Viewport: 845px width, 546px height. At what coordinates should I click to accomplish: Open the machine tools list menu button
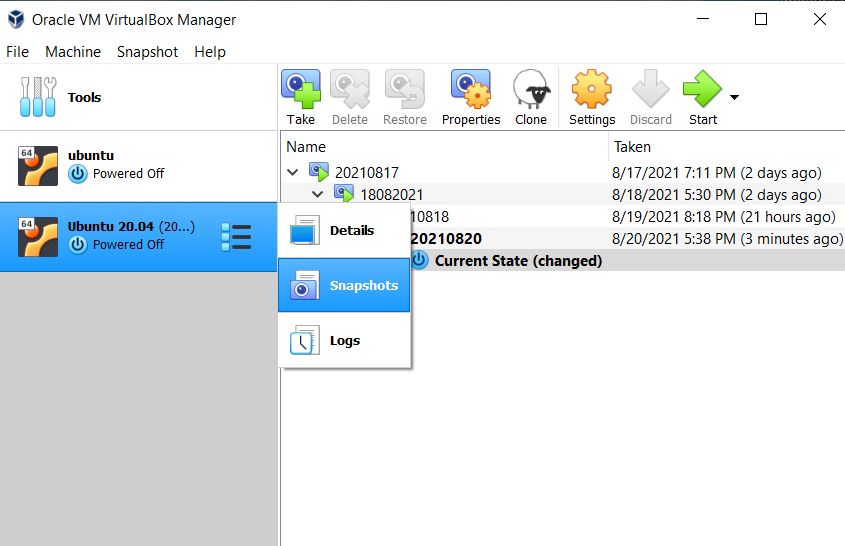click(x=236, y=237)
